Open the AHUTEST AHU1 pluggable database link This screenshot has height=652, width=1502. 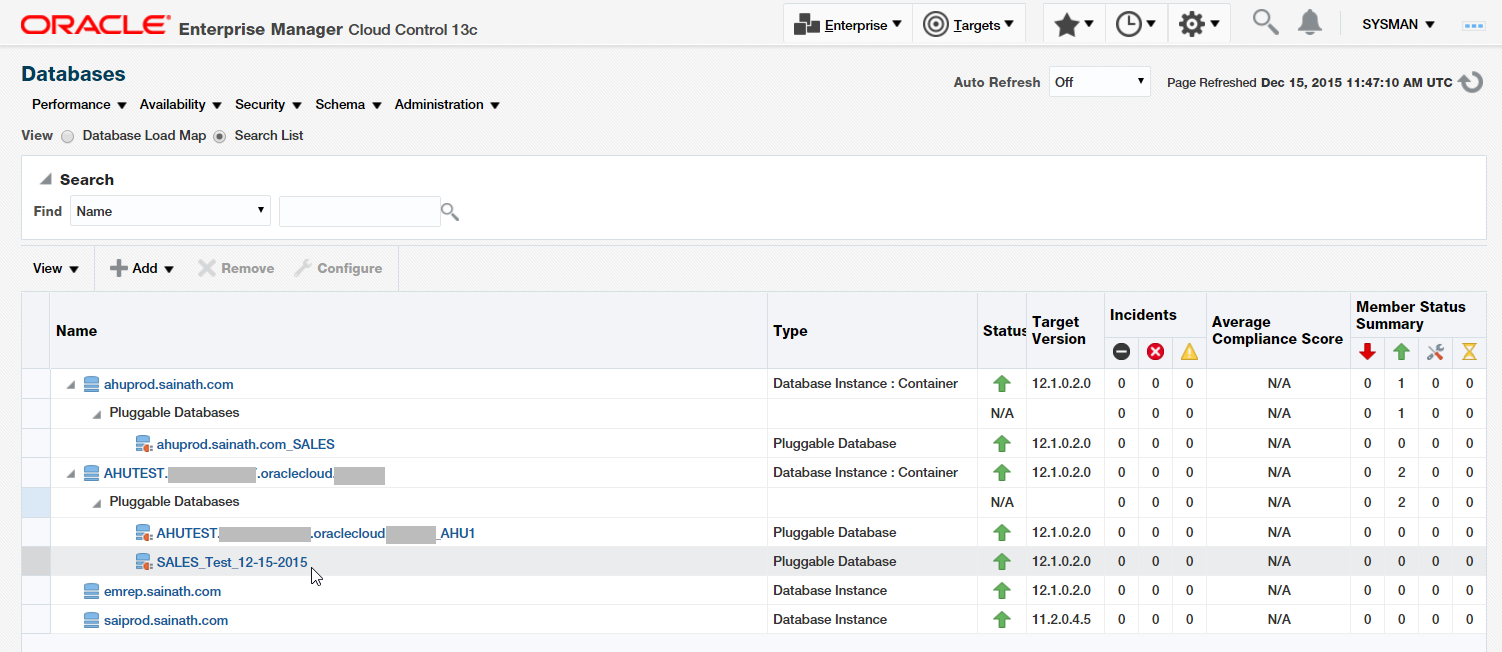pyautogui.click(x=316, y=533)
